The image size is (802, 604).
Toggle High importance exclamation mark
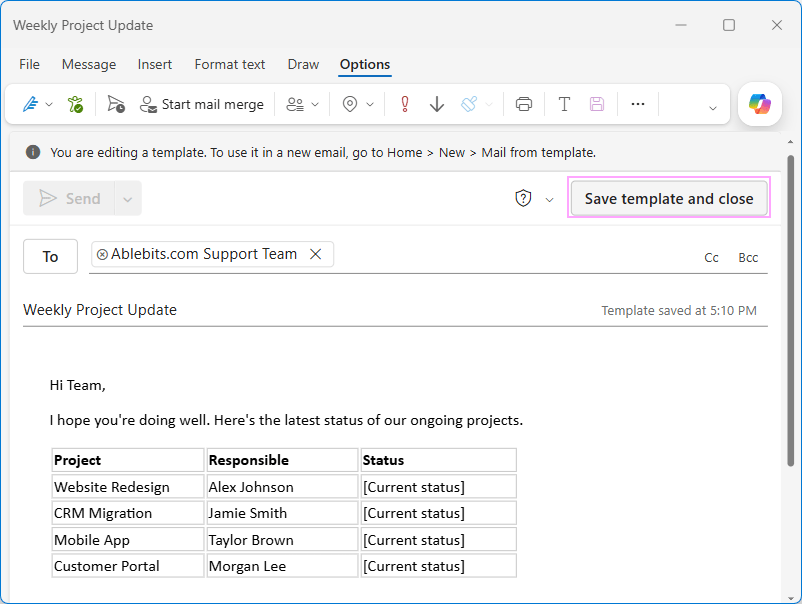tap(405, 104)
